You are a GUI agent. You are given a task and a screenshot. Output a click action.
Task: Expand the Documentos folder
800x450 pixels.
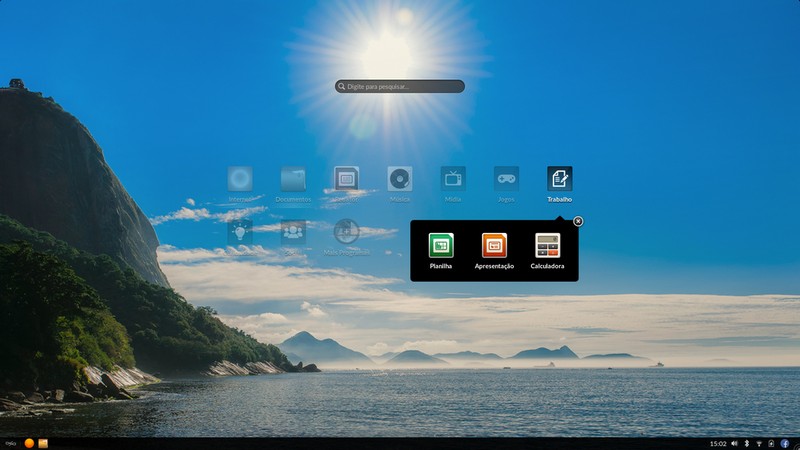293,179
